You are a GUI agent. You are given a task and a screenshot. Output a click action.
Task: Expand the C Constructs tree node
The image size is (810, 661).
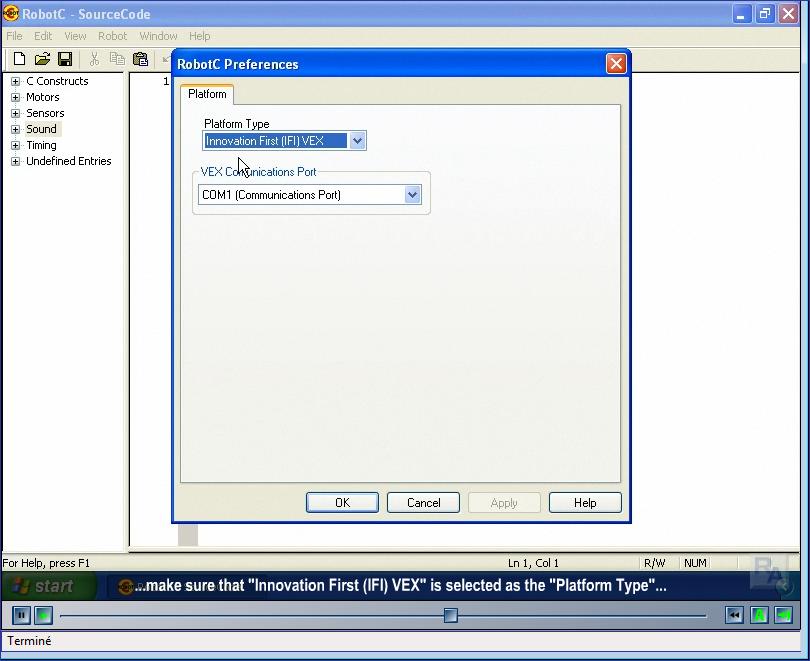click(15, 81)
